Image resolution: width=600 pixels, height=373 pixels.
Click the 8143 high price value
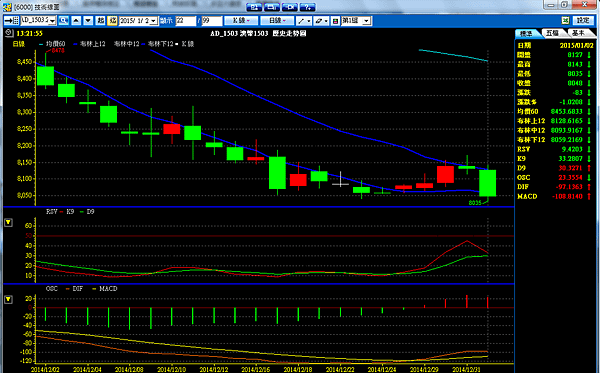tap(575, 64)
